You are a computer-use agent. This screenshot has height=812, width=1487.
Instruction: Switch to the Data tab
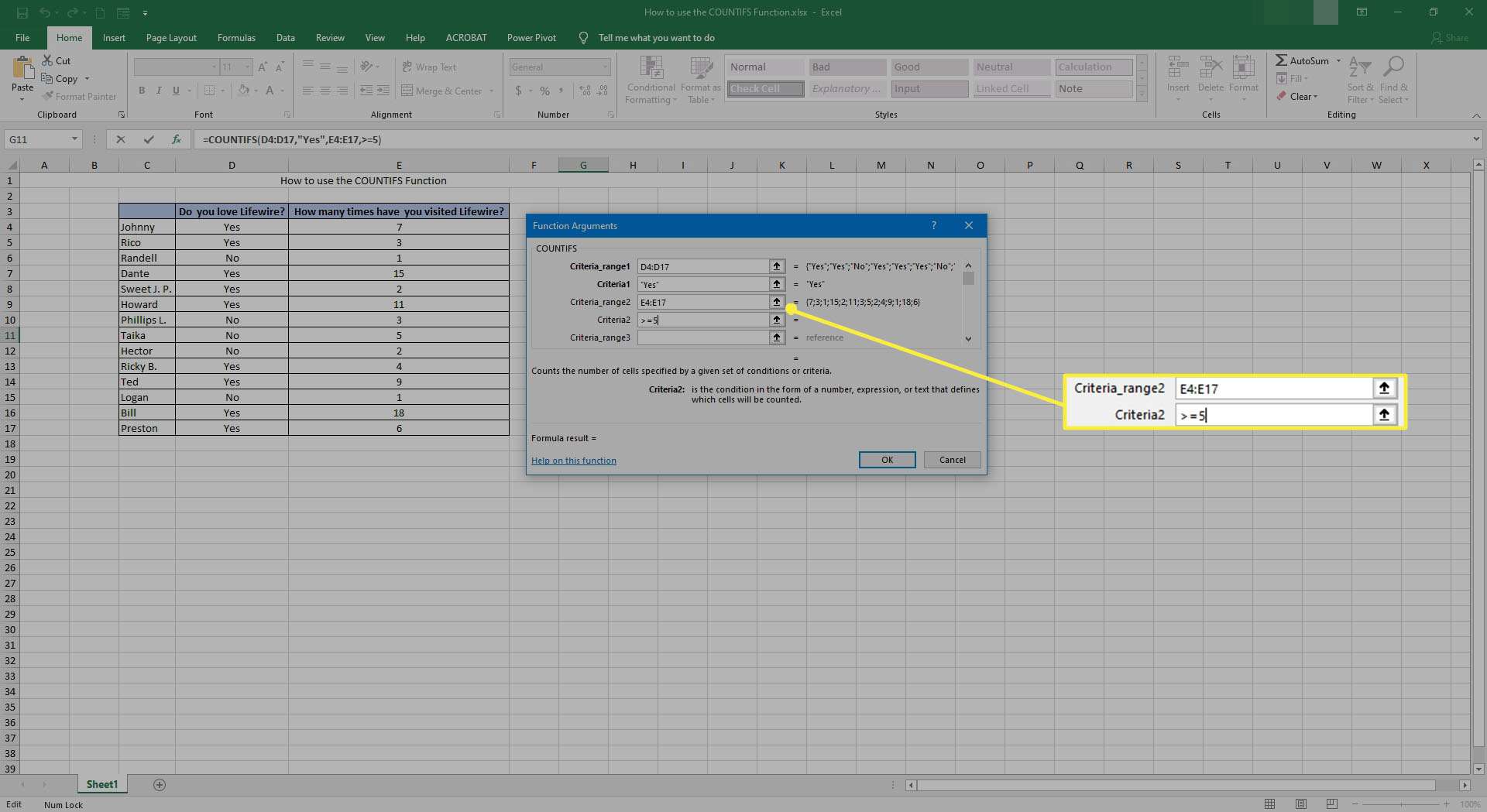click(x=286, y=37)
